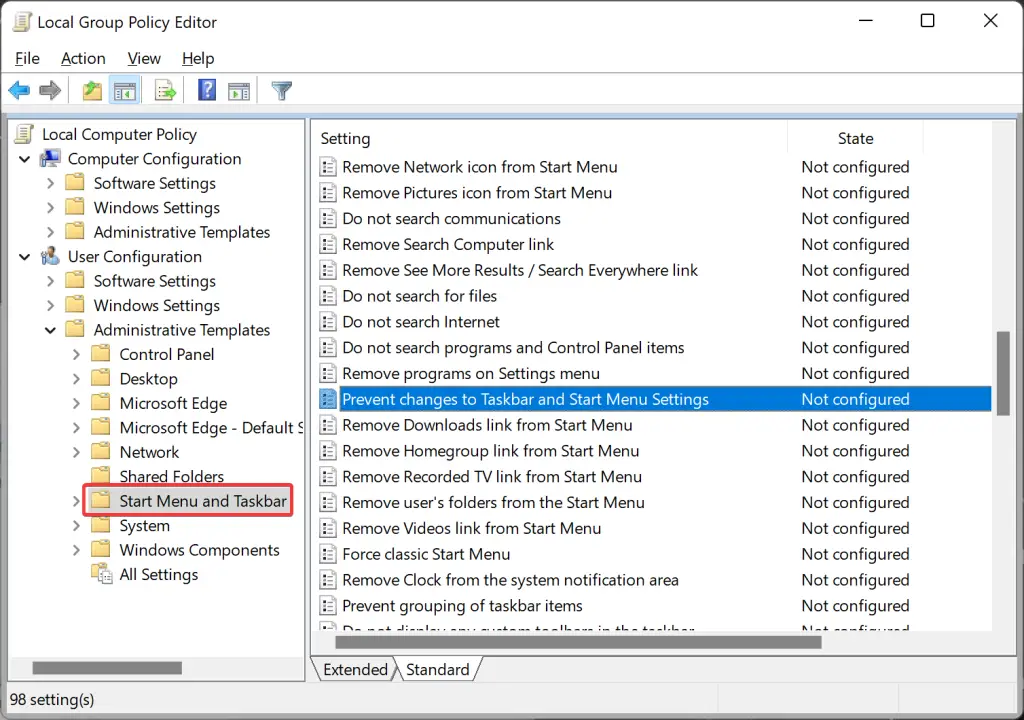
Task: Toggle the Show/Hide Action Pane icon
Action: [238, 90]
